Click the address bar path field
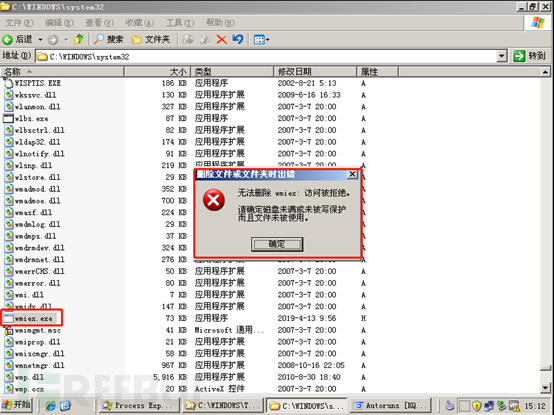554x415 pixels. [x=267, y=57]
